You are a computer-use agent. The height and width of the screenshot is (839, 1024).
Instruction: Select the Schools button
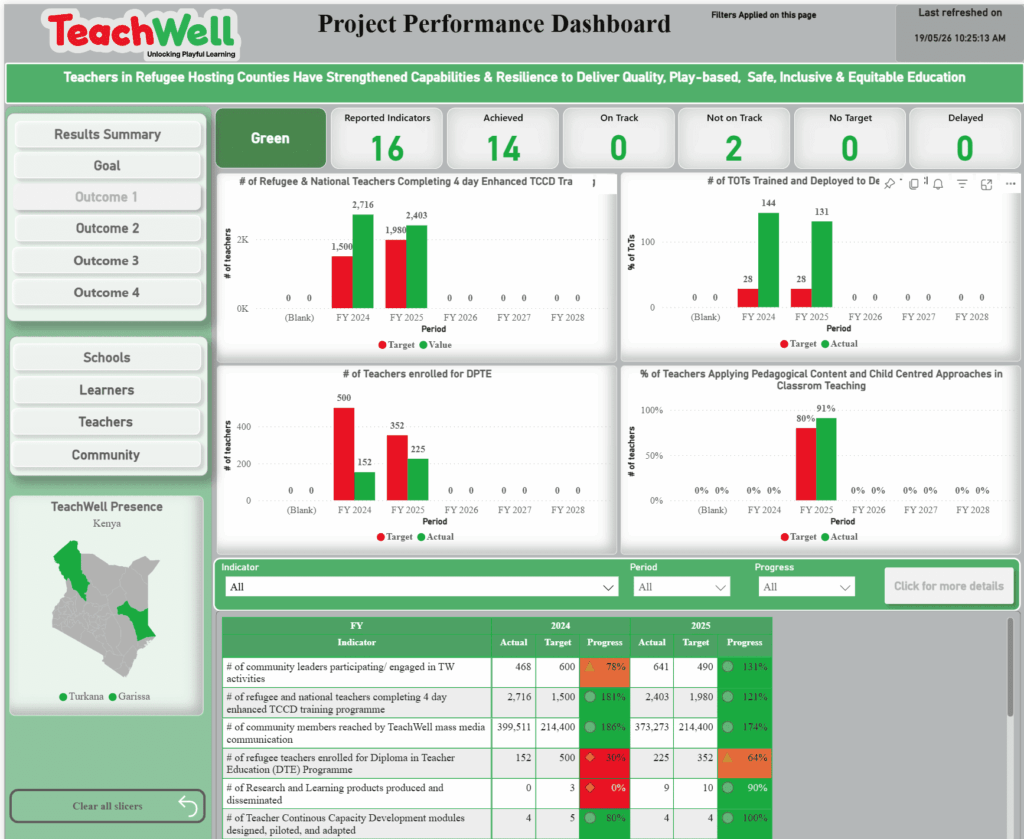tap(106, 358)
